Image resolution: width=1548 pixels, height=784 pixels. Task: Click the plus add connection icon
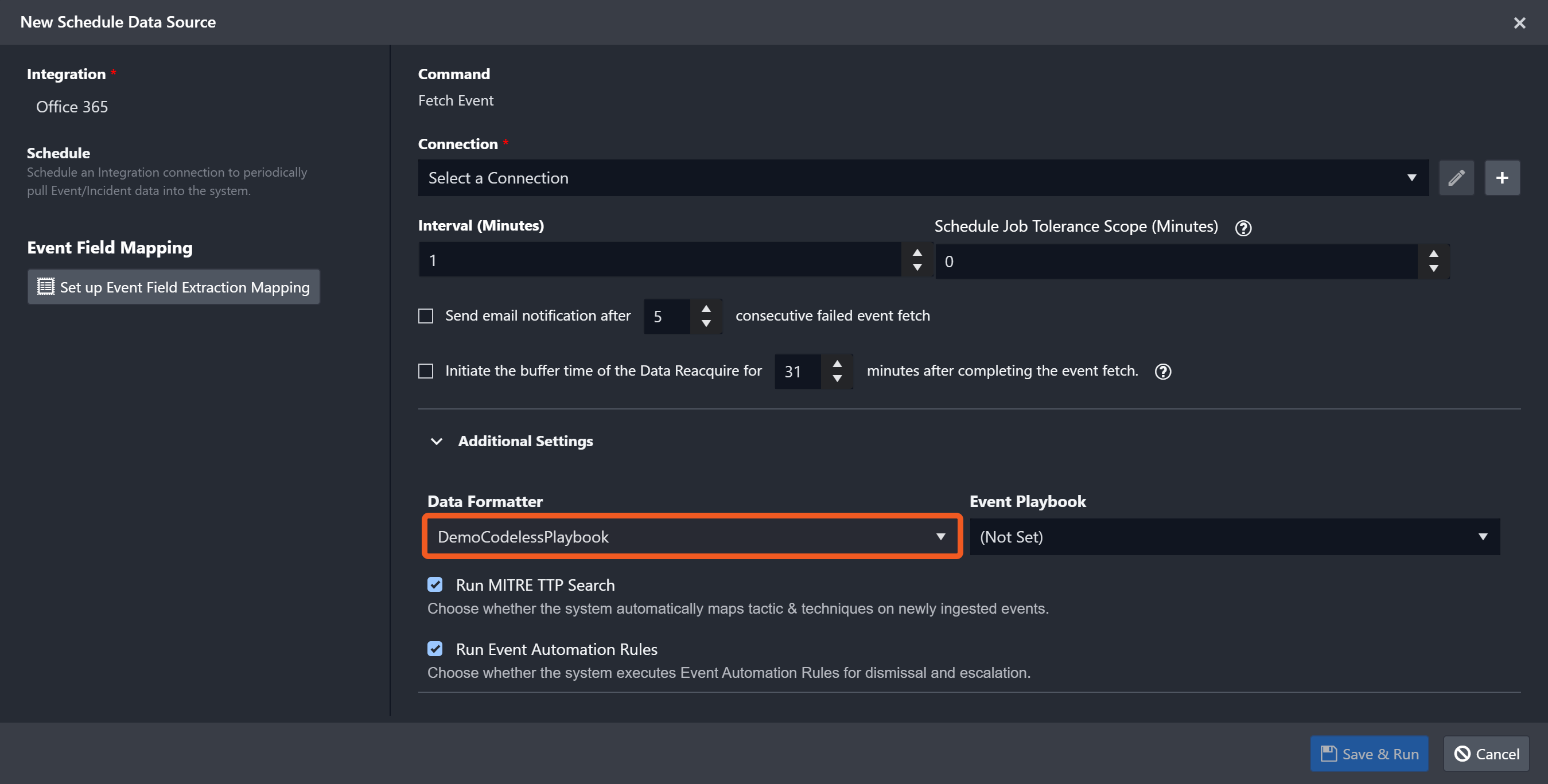pos(1502,178)
